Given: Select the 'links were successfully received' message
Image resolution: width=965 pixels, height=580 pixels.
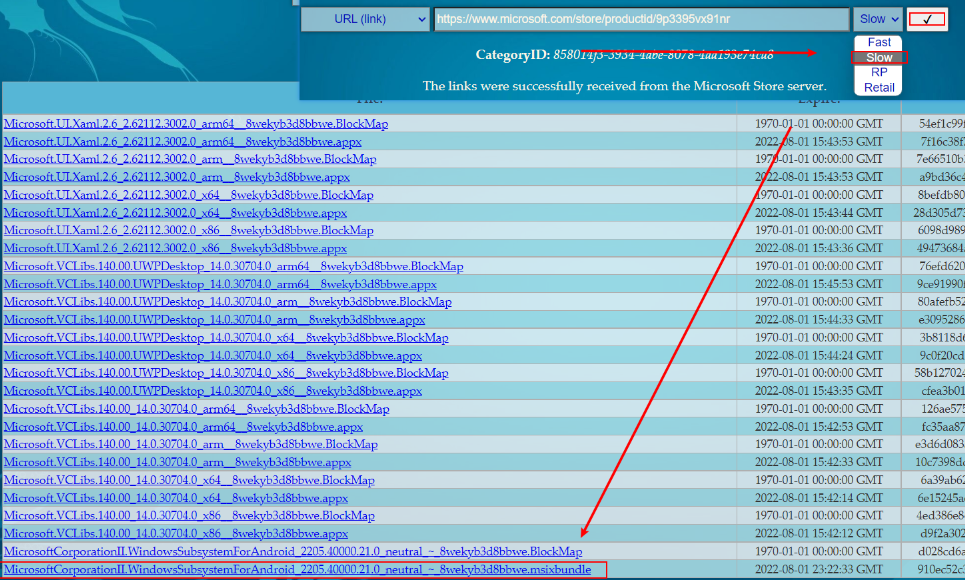Looking at the screenshot, I should tap(624, 86).
